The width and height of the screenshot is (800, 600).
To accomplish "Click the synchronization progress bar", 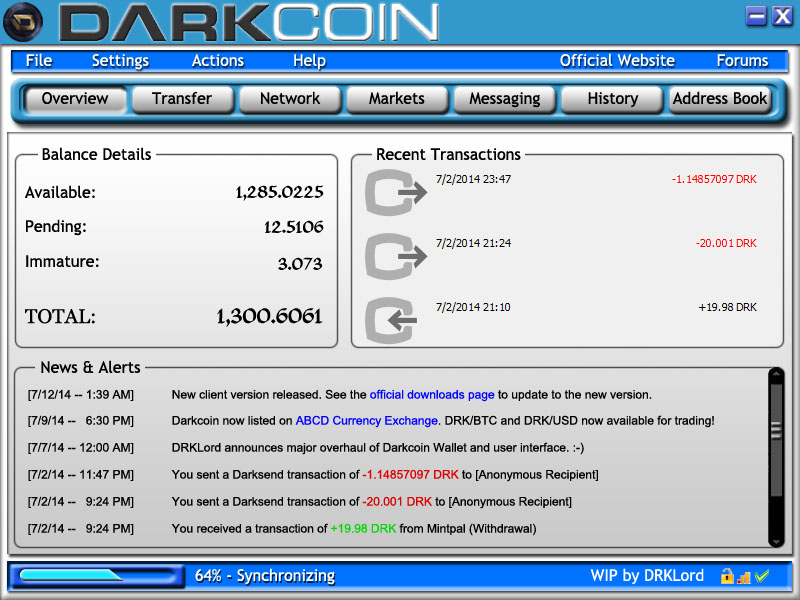I will 97,576.
